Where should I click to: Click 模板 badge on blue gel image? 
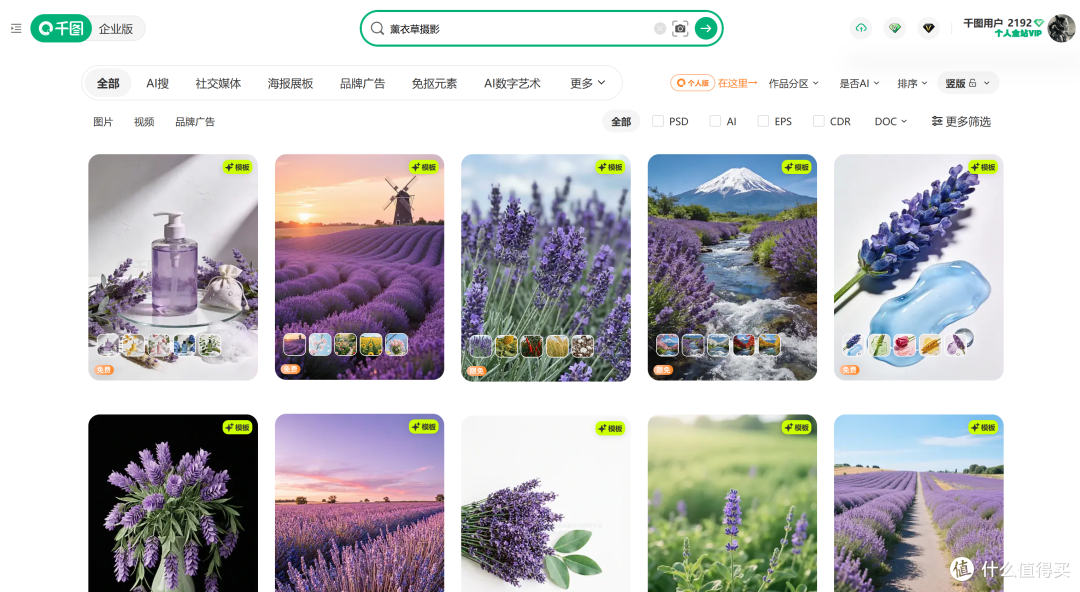tap(984, 167)
